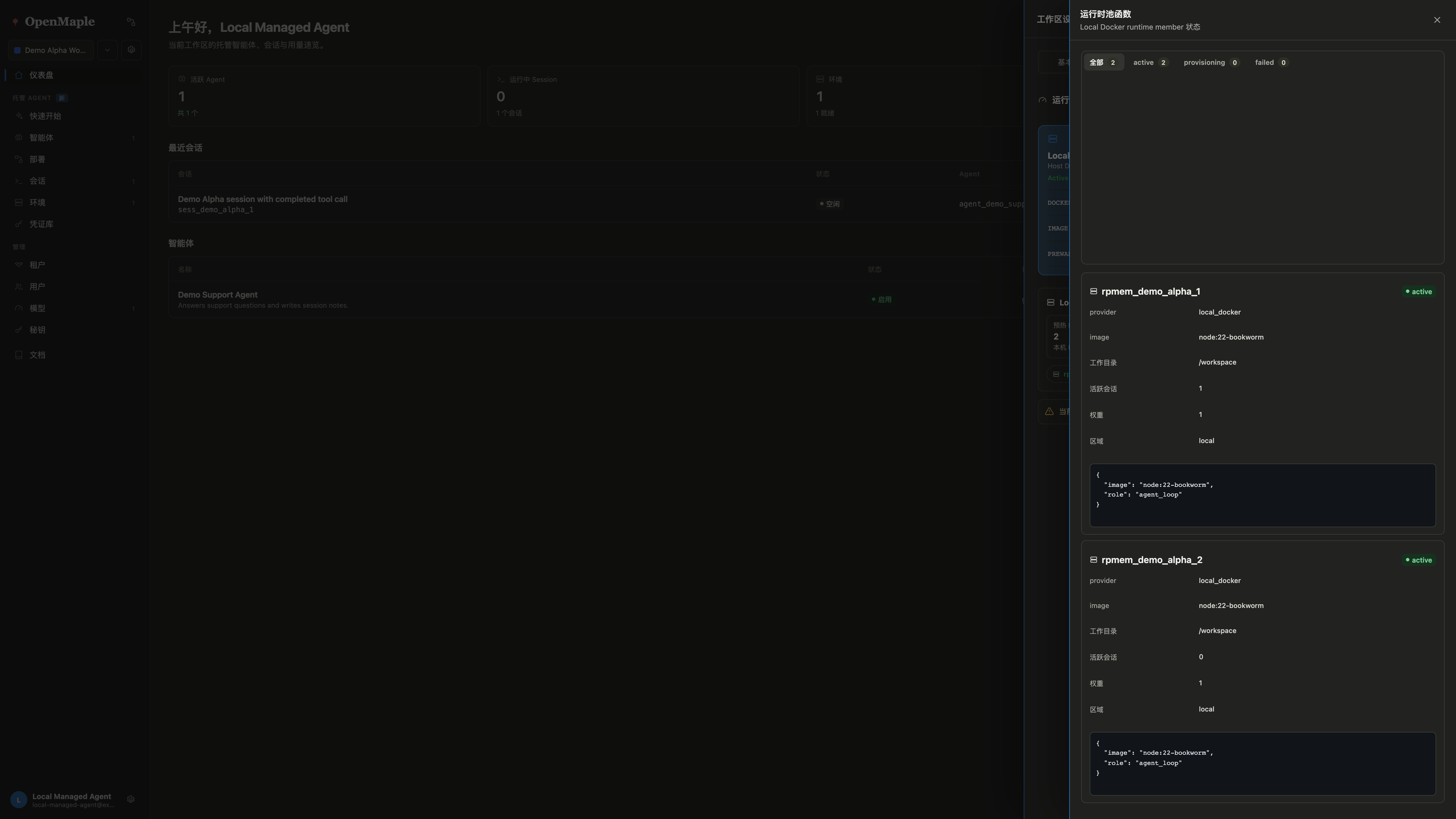Click the 运行中 Session stat card
Image resolution: width=1456 pixels, height=819 pixels.
643,96
